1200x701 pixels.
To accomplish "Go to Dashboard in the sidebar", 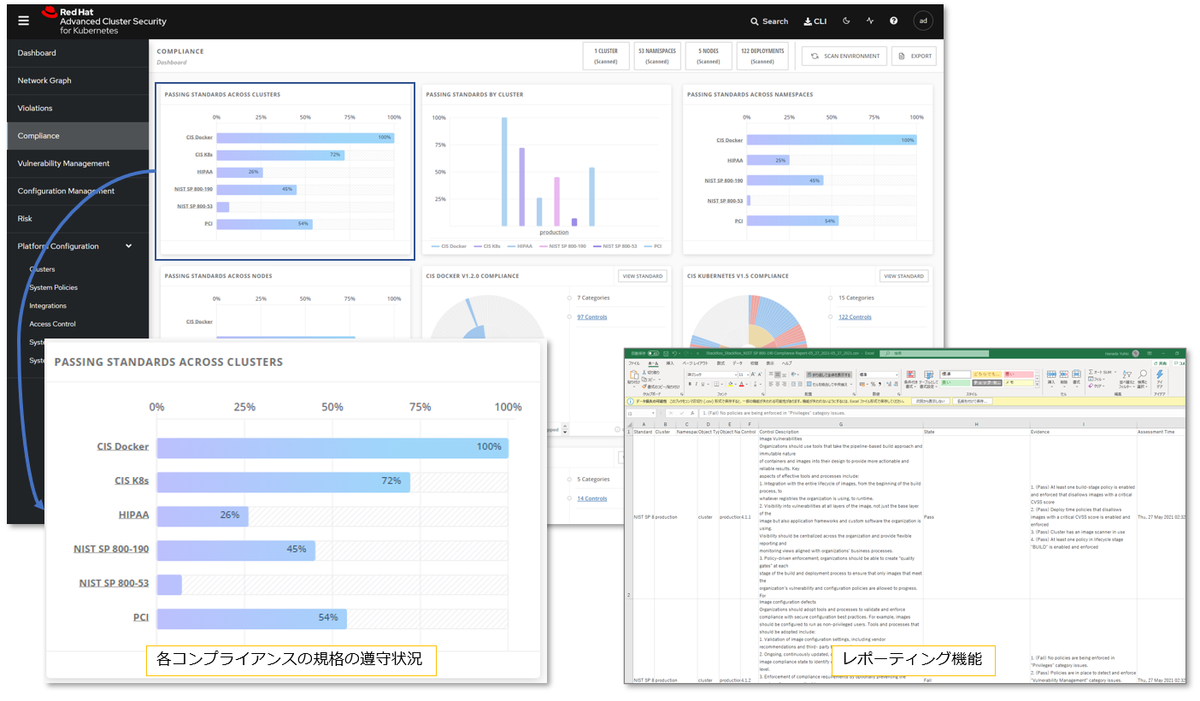I will pos(37,53).
